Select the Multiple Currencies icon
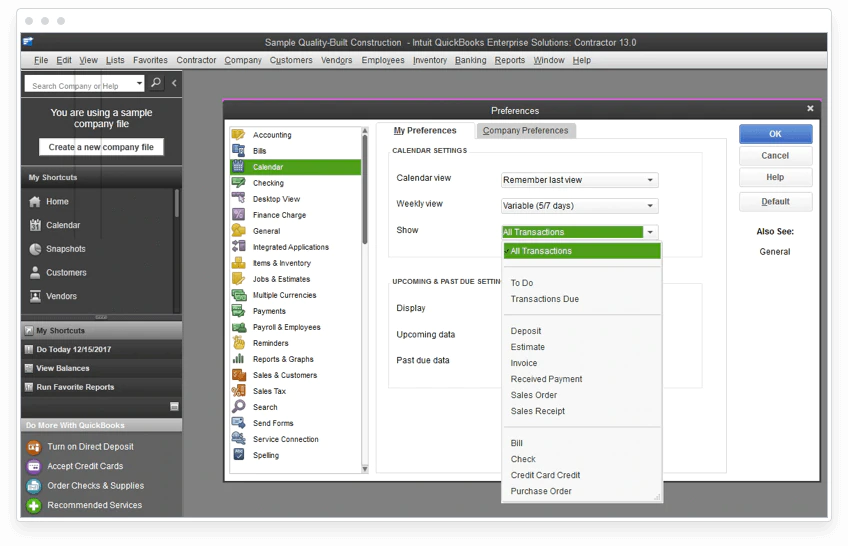This screenshot has height=546, width=848. click(x=238, y=295)
